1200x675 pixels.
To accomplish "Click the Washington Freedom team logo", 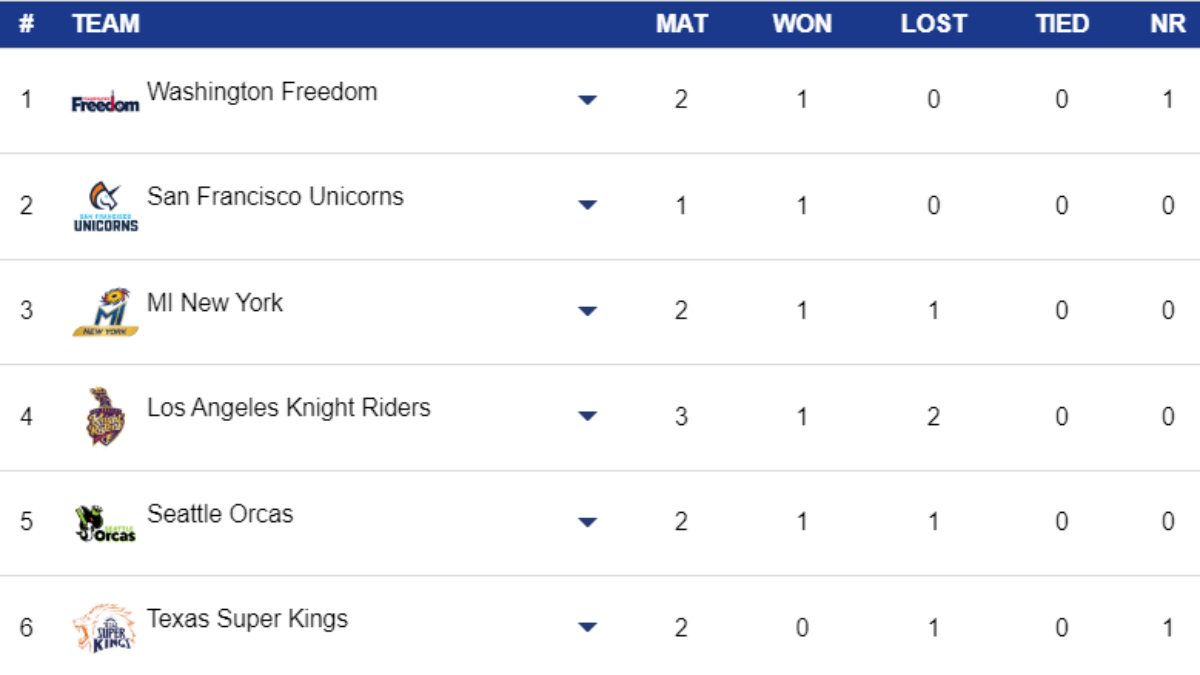I will (105, 101).
